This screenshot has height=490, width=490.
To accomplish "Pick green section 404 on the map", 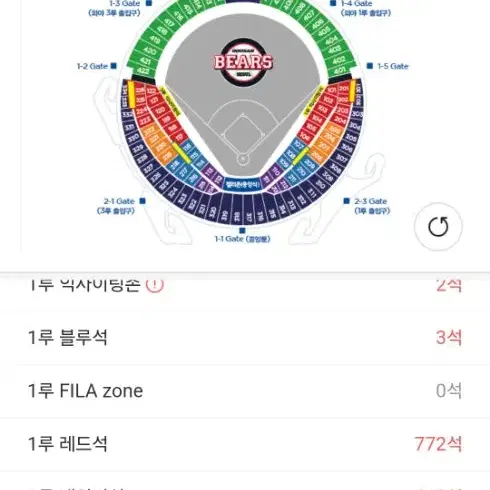I will point(331,40).
